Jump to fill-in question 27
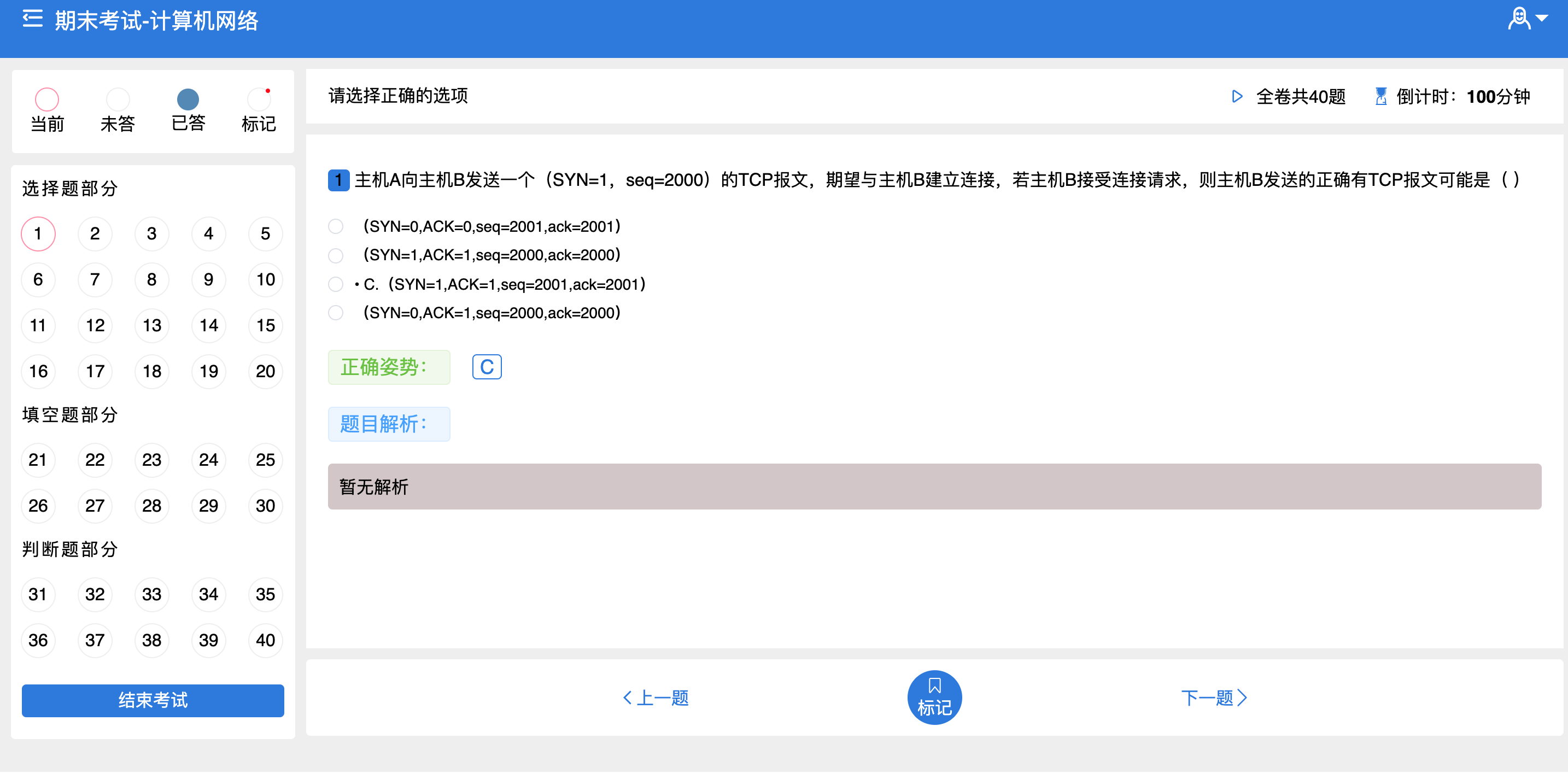Viewport: 1568px width, 773px height. [x=95, y=506]
